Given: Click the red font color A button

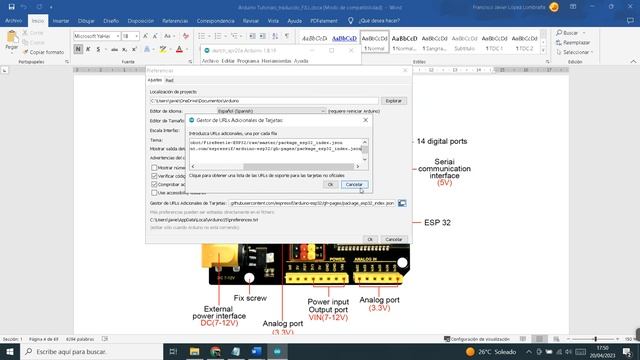Looking at the screenshot, I should 179,49.
